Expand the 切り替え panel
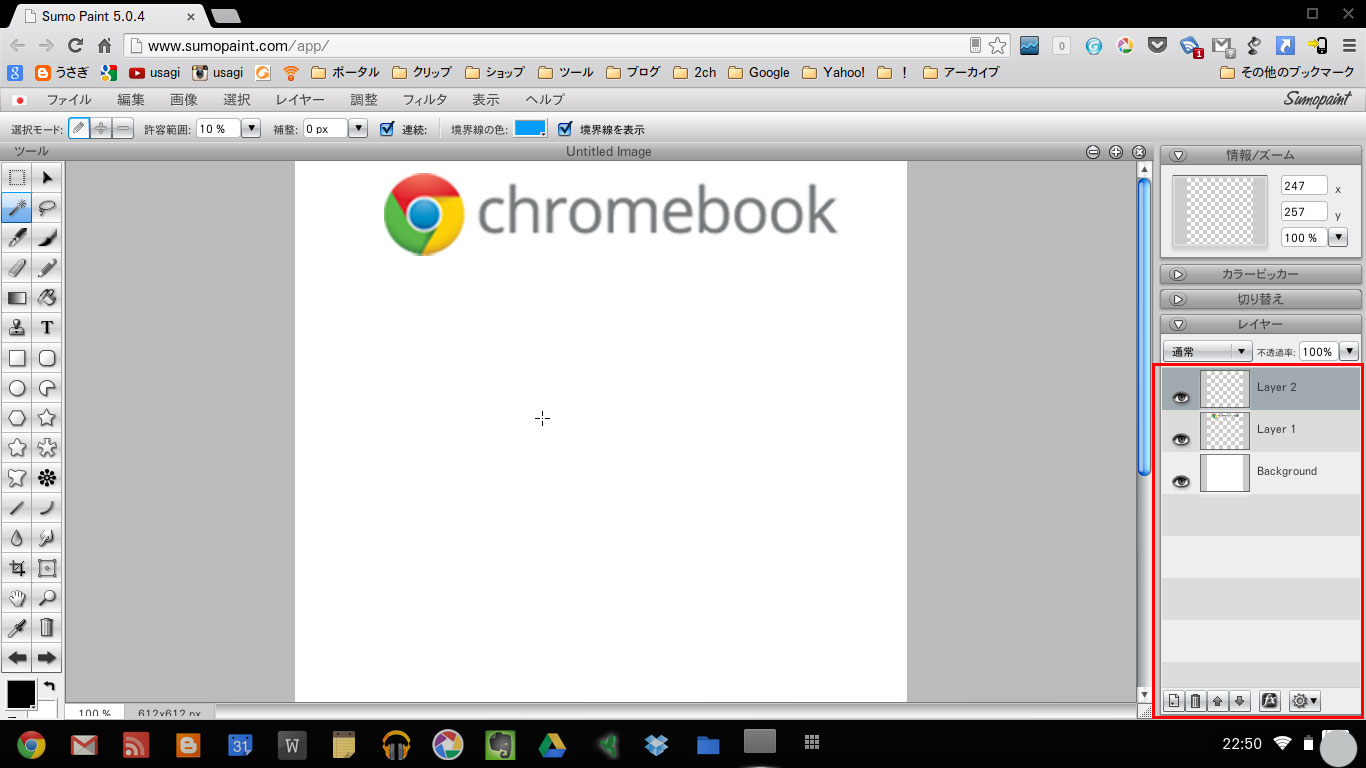The width and height of the screenshot is (1366, 768). [1177, 299]
